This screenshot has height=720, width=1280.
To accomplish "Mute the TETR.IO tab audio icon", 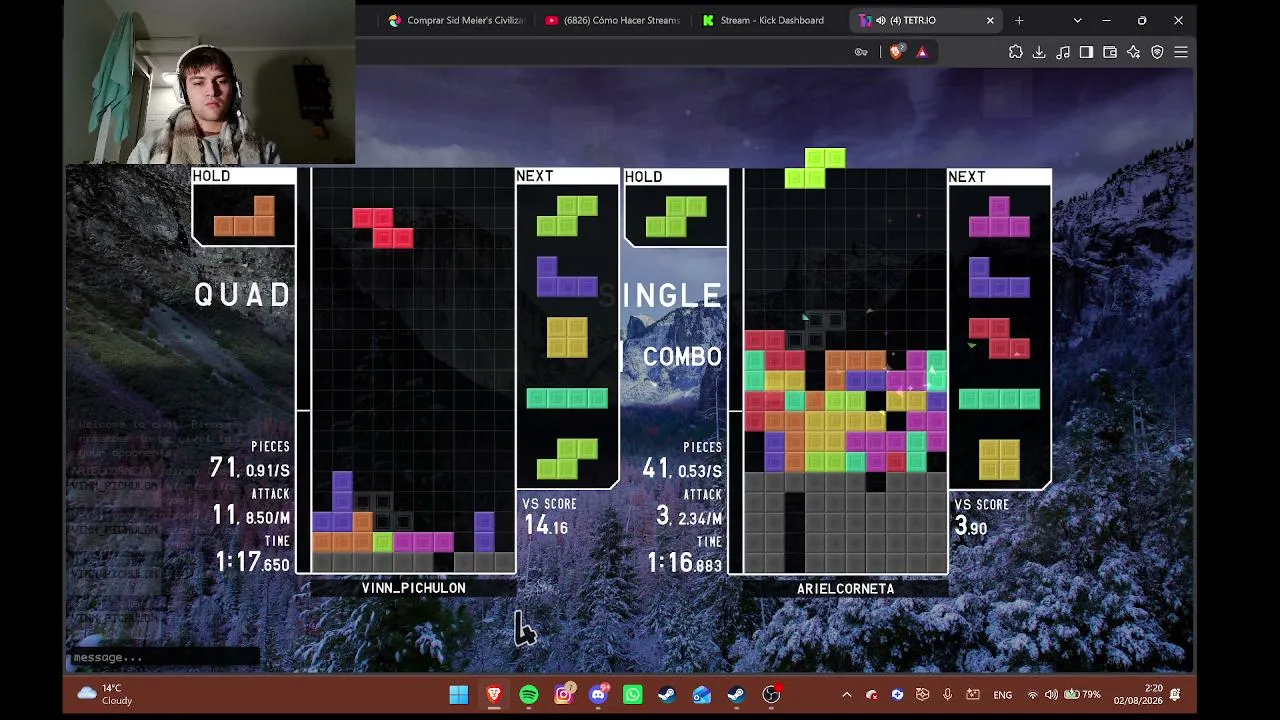I will [x=880, y=20].
